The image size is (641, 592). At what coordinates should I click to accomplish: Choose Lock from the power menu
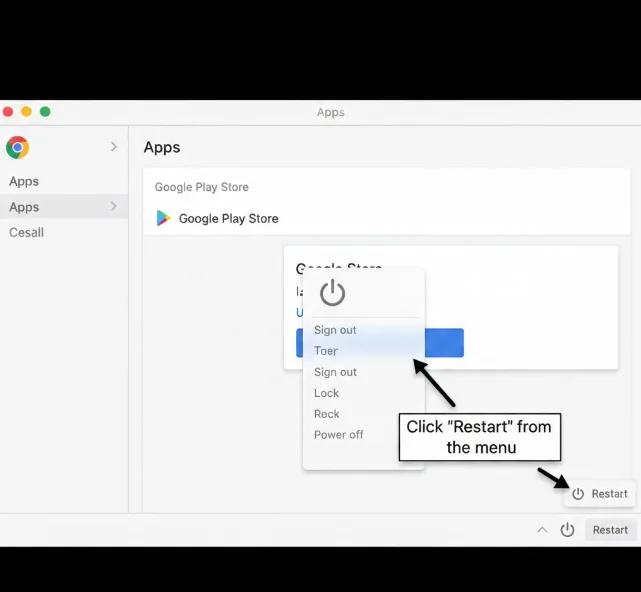(x=326, y=393)
